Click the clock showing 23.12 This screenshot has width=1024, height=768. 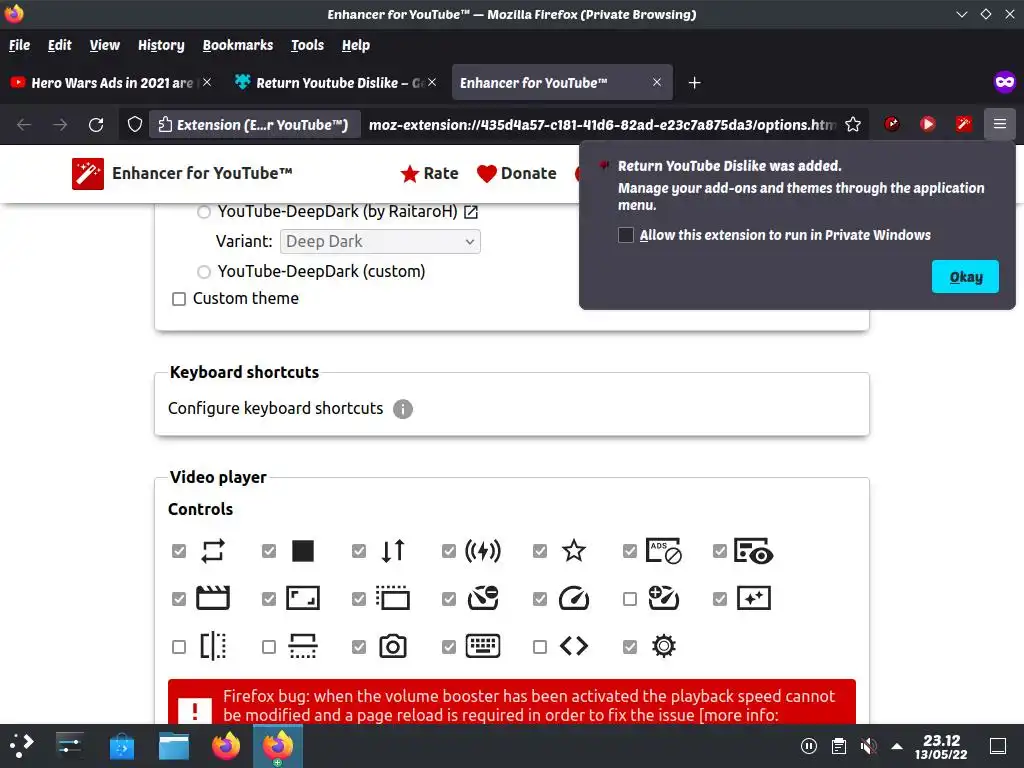[x=941, y=747]
